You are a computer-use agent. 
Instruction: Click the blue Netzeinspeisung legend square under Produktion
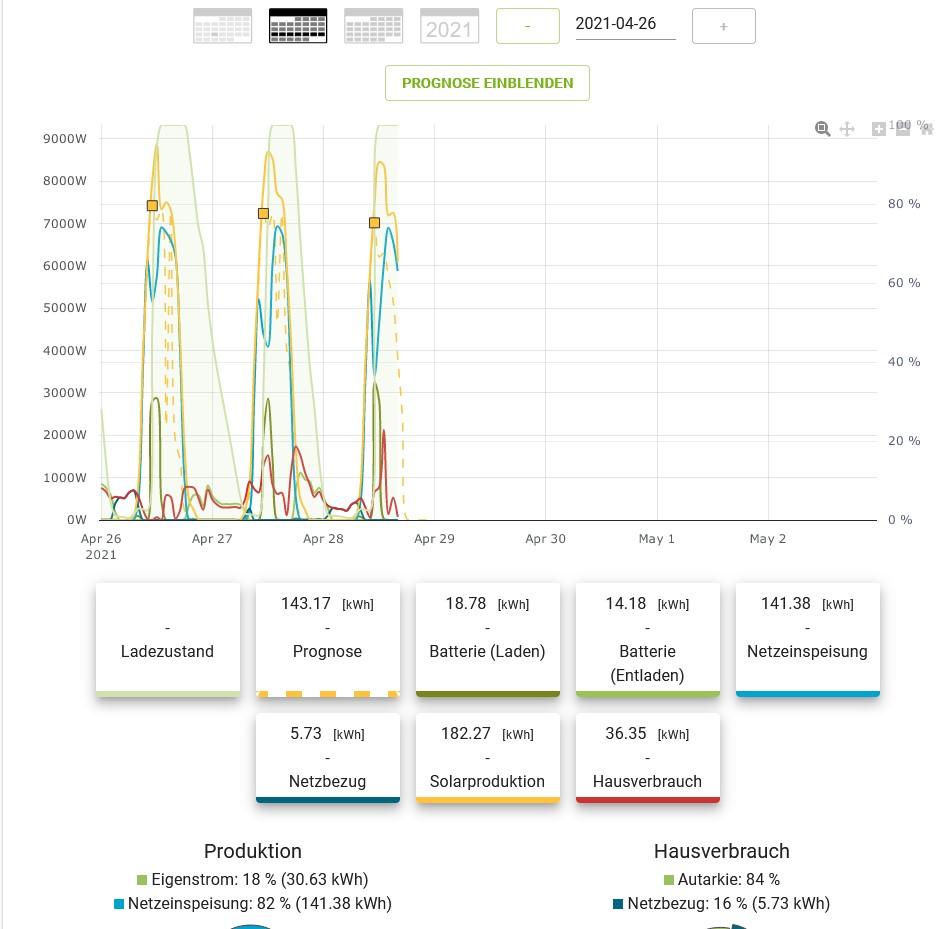(119, 904)
